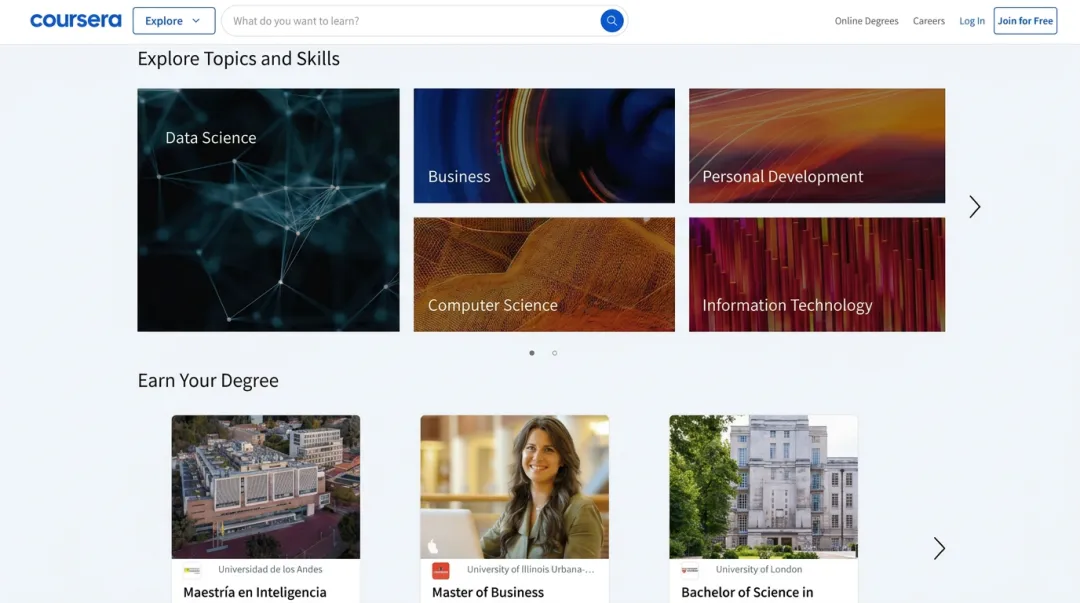Click the Universidad de los Andes logo icon
Image resolution: width=1080 pixels, height=603 pixels.
tap(192, 571)
